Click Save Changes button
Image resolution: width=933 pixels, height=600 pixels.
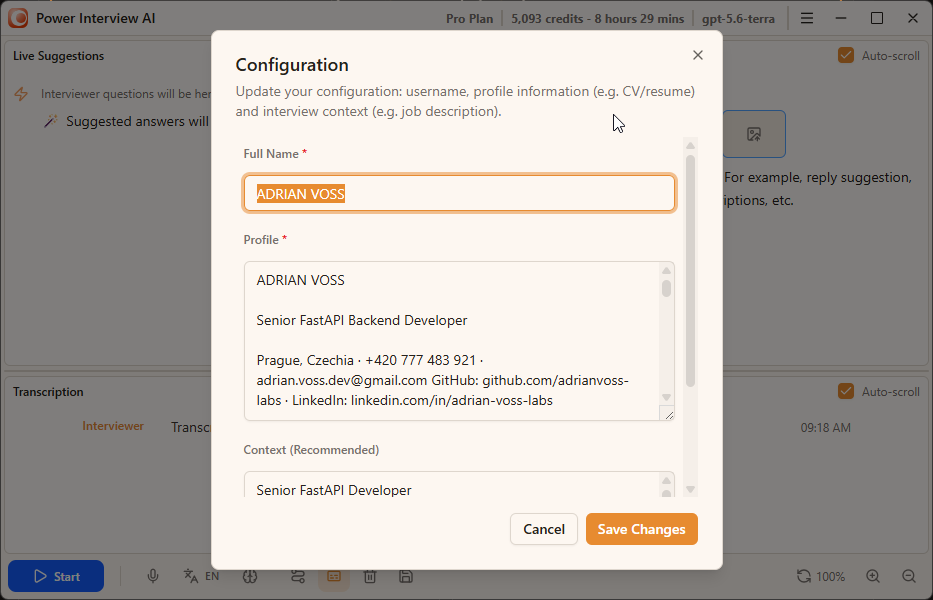[x=641, y=529]
